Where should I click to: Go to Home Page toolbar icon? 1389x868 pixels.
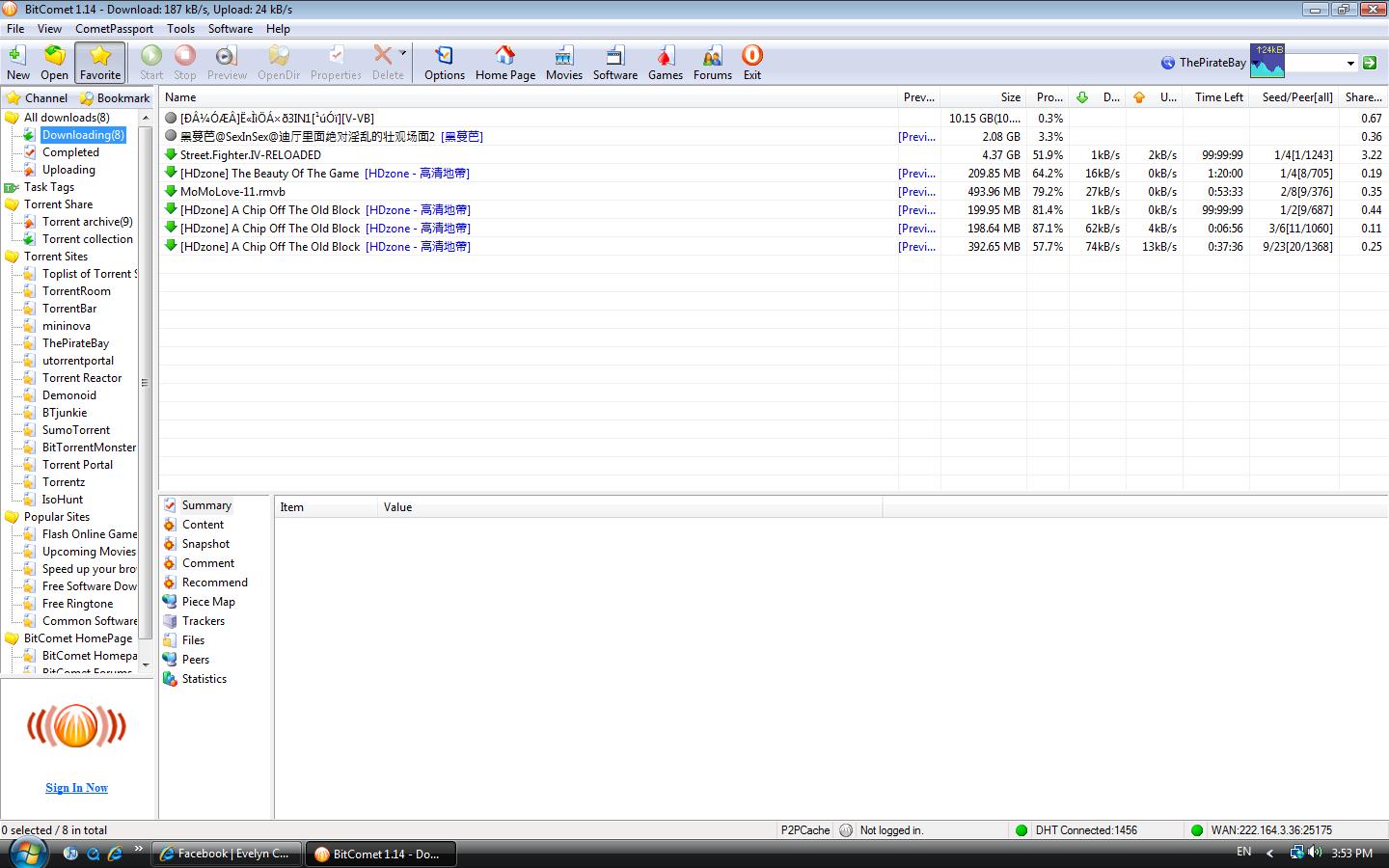(505, 62)
